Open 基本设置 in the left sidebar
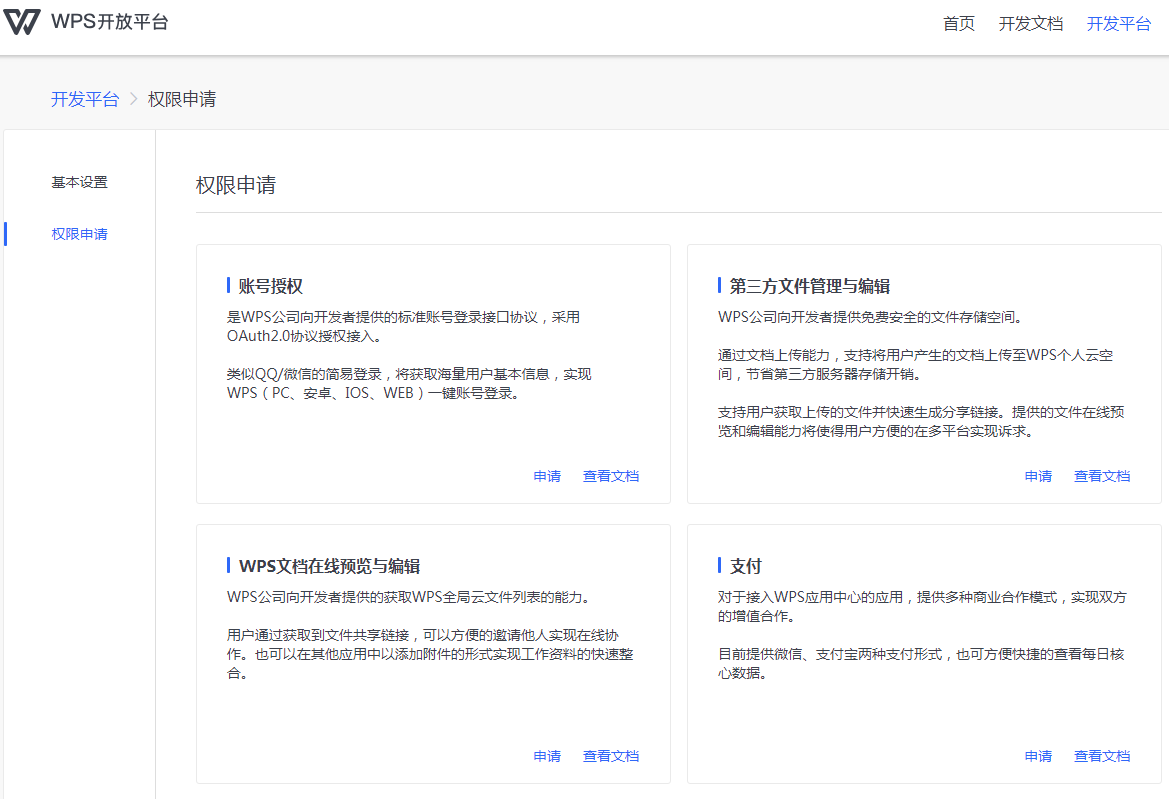This screenshot has height=799, width=1169. tap(80, 183)
